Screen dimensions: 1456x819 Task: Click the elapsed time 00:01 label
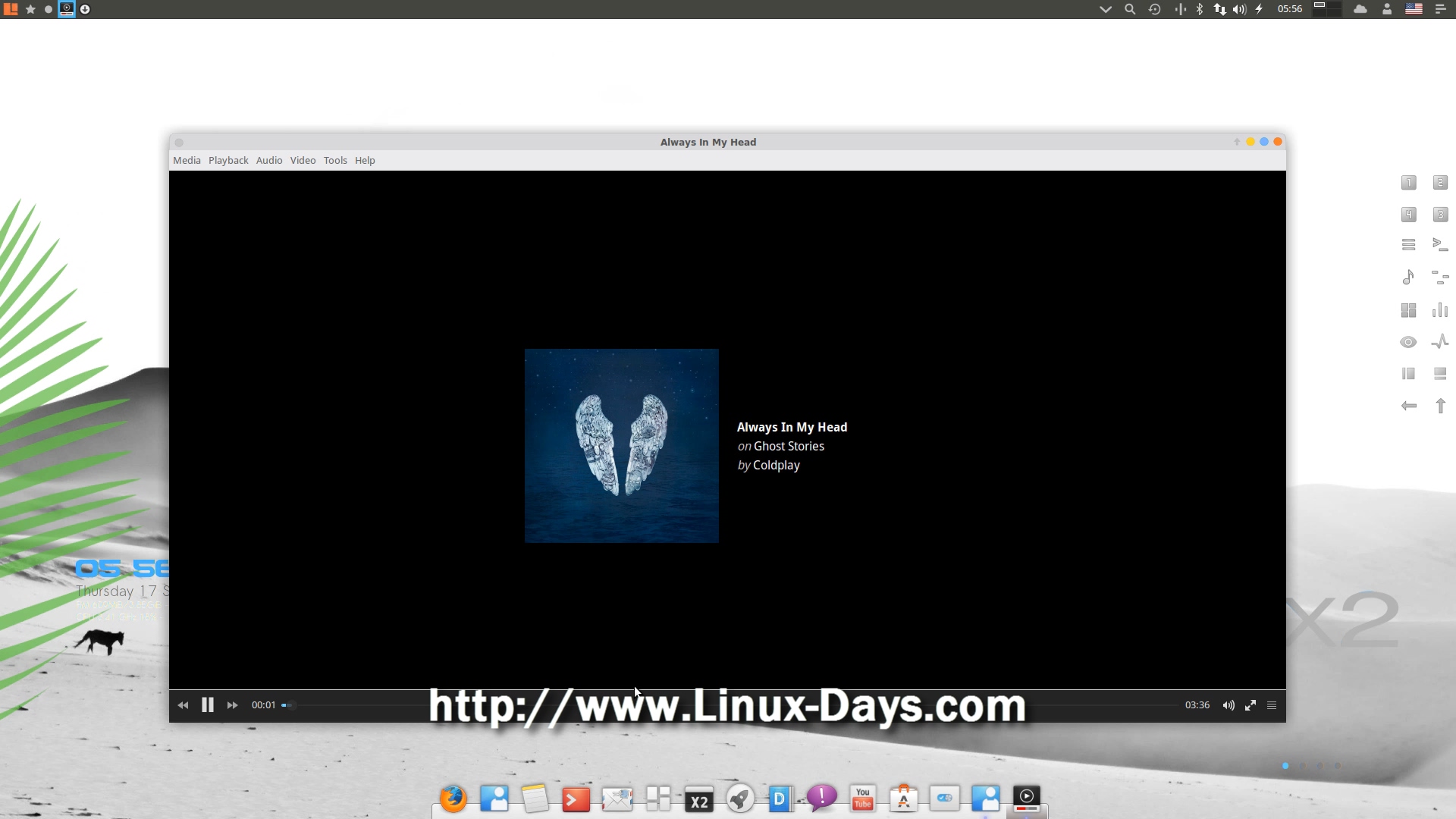(x=264, y=705)
